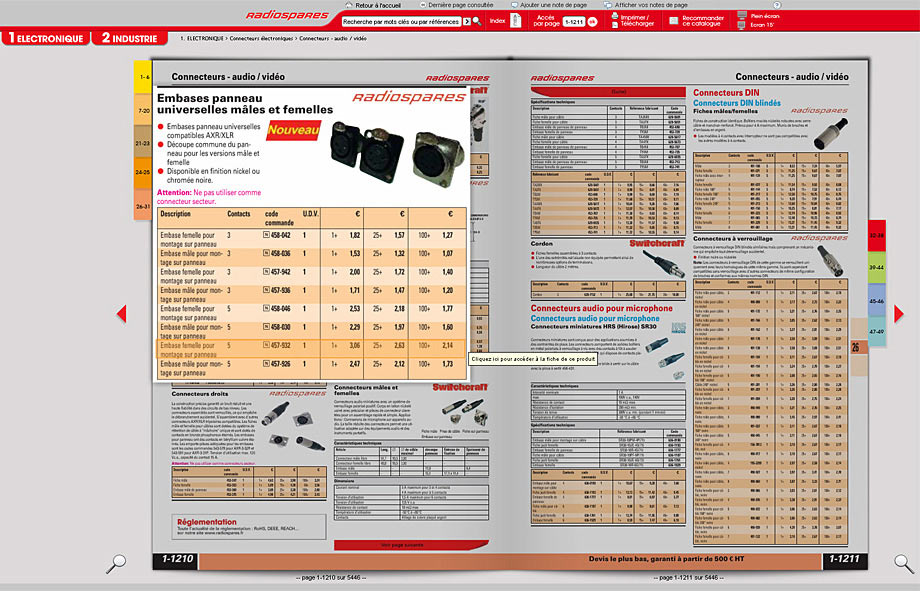This screenshot has width=920, height=591.
Task: Click Ajouter une note de page
Action: pos(549,5)
